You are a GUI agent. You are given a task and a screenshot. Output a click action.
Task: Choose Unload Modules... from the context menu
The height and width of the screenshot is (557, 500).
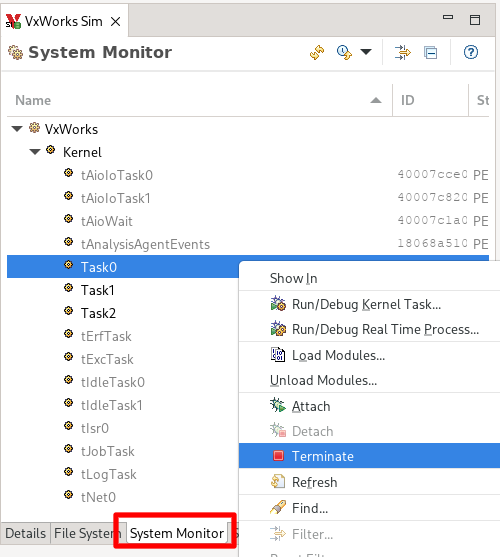[369, 380]
